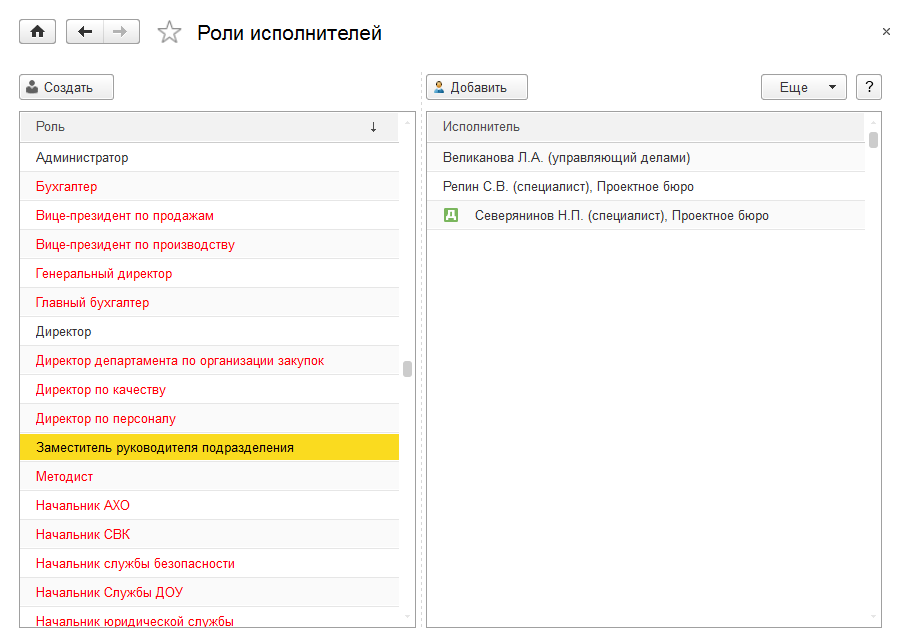Add page to favorites with star
This screenshot has width=908, height=642.
point(170,33)
